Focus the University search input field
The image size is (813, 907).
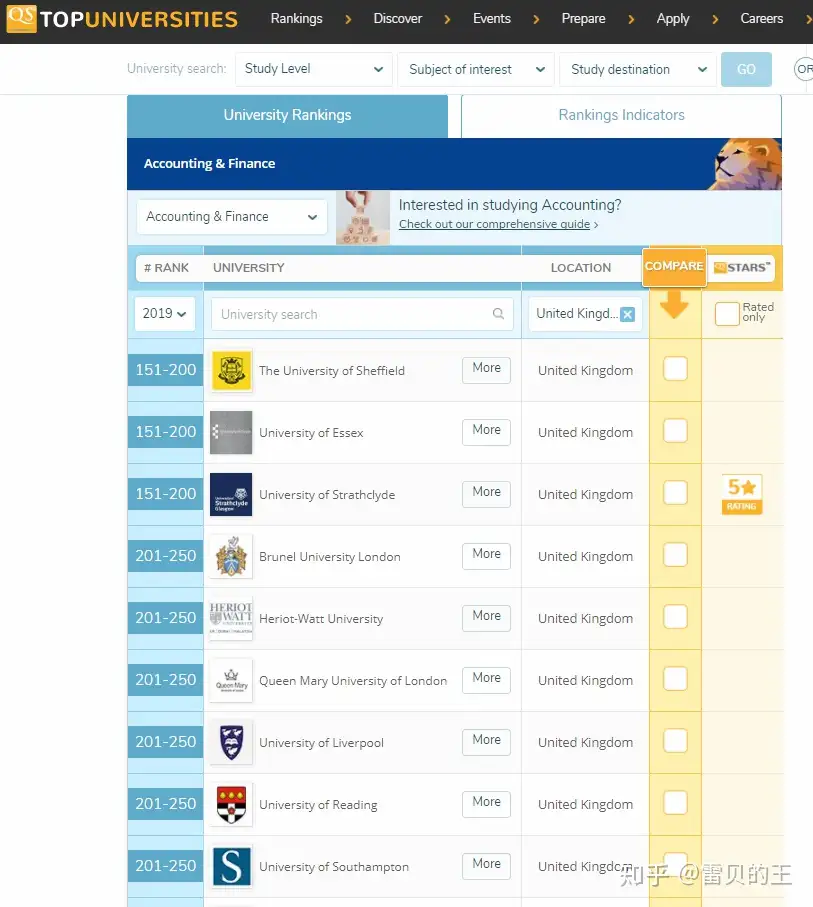[x=362, y=314]
